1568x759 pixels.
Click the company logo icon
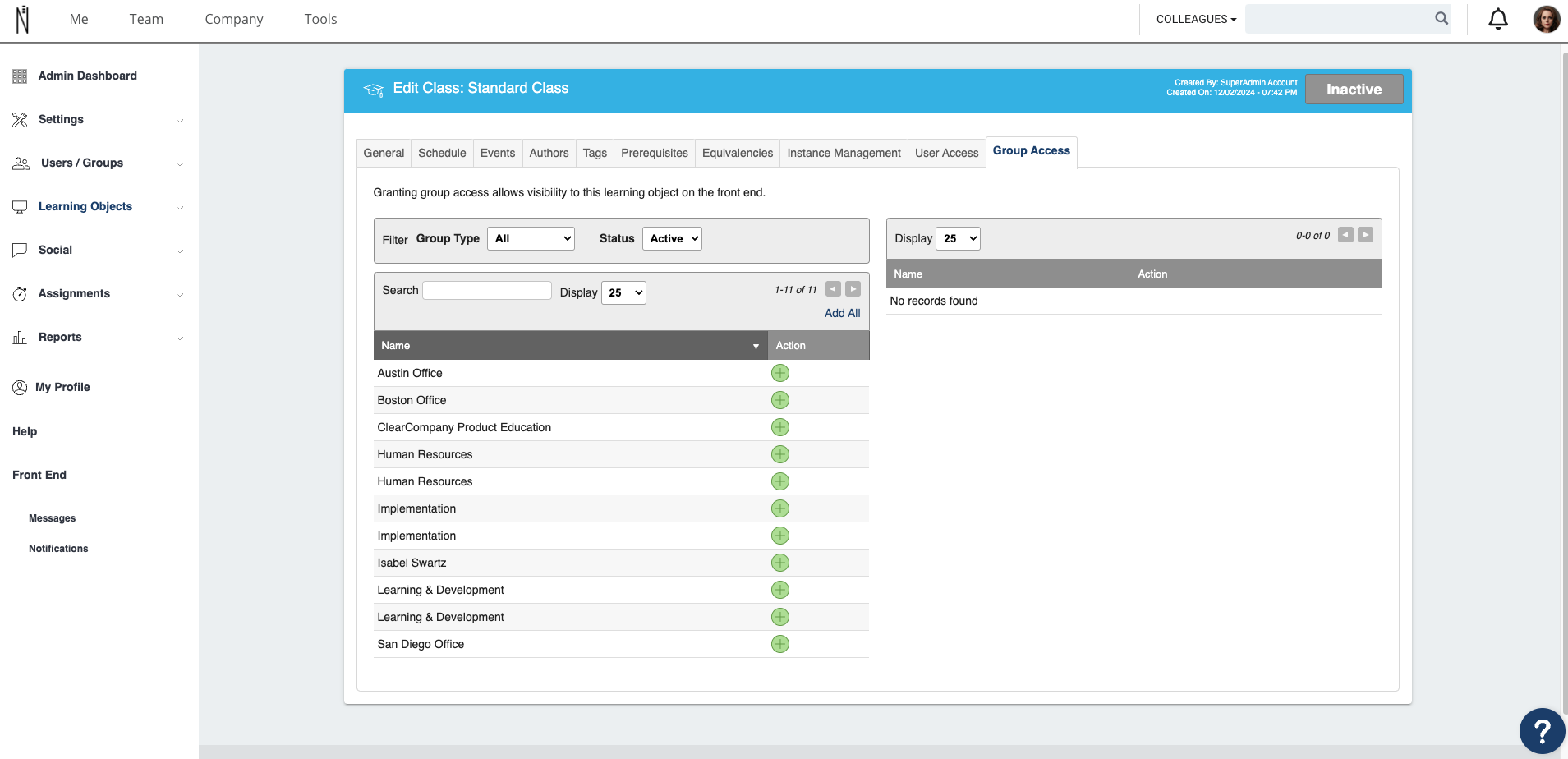(x=22, y=19)
